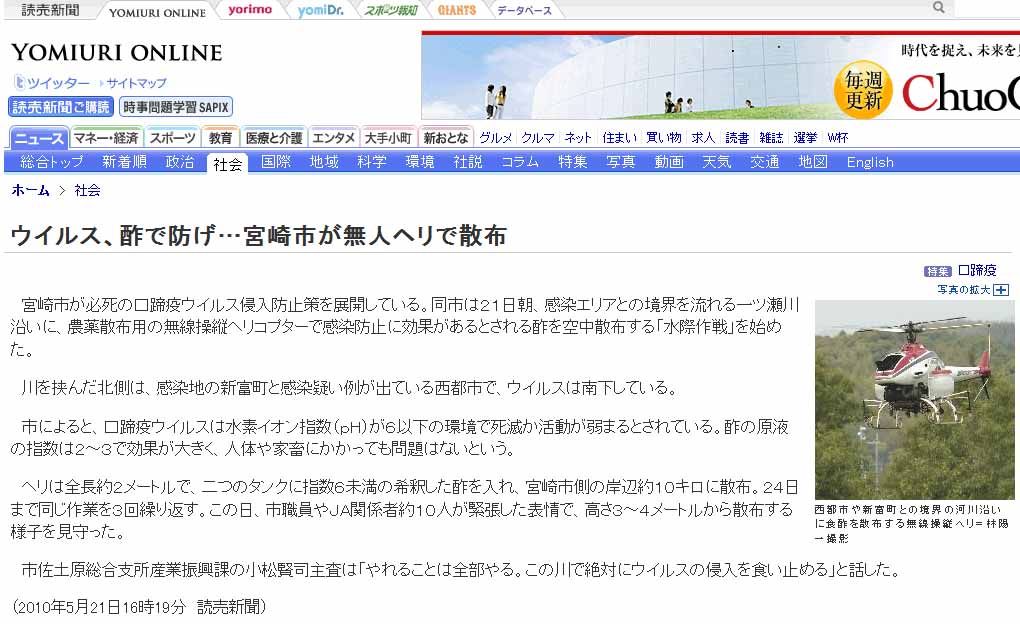The height and width of the screenshot is (624, 1020).
Task: Click the search magnifier icon
Action: 939,8
